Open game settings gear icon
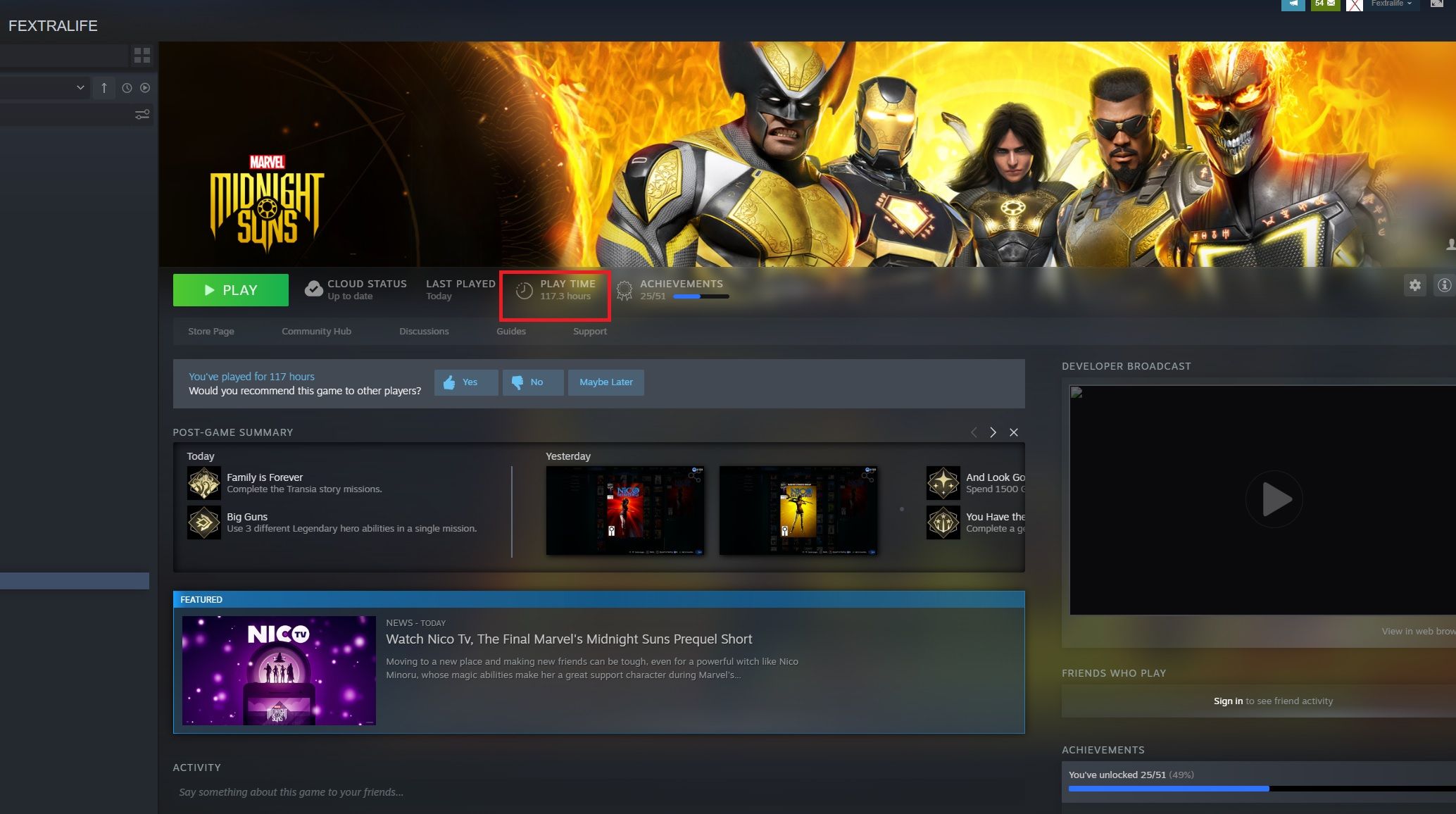The width and height of the screenshot is (1456, 814). 1414,285
